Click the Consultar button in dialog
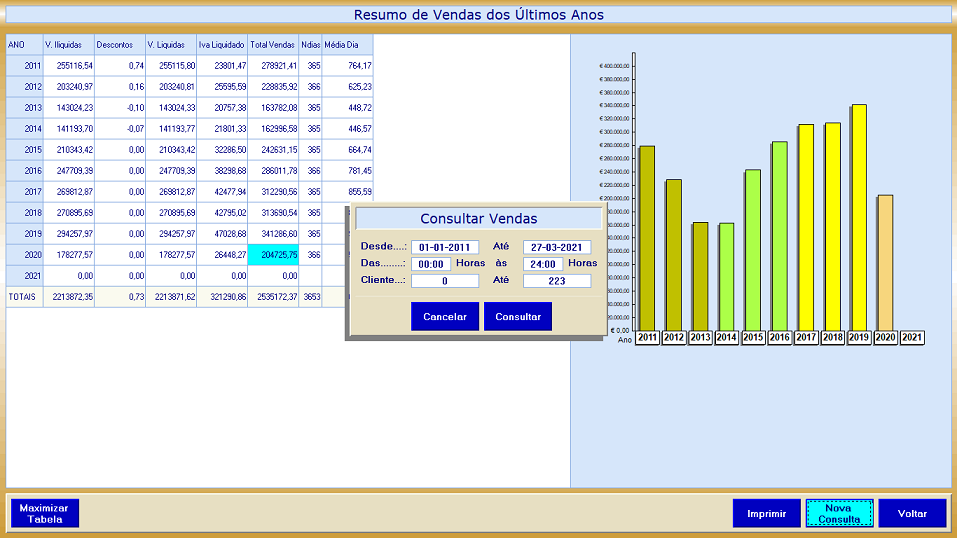 (x=517, y=316)
